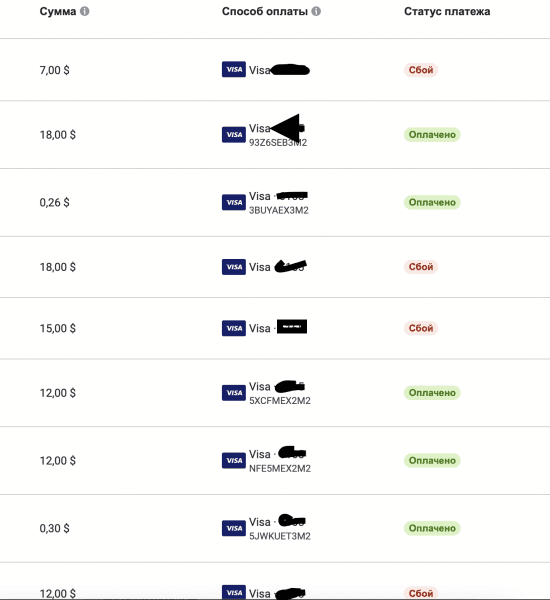Screen dimensions: 550x600
Task: Click the Сумма column header
Action: 58,11
